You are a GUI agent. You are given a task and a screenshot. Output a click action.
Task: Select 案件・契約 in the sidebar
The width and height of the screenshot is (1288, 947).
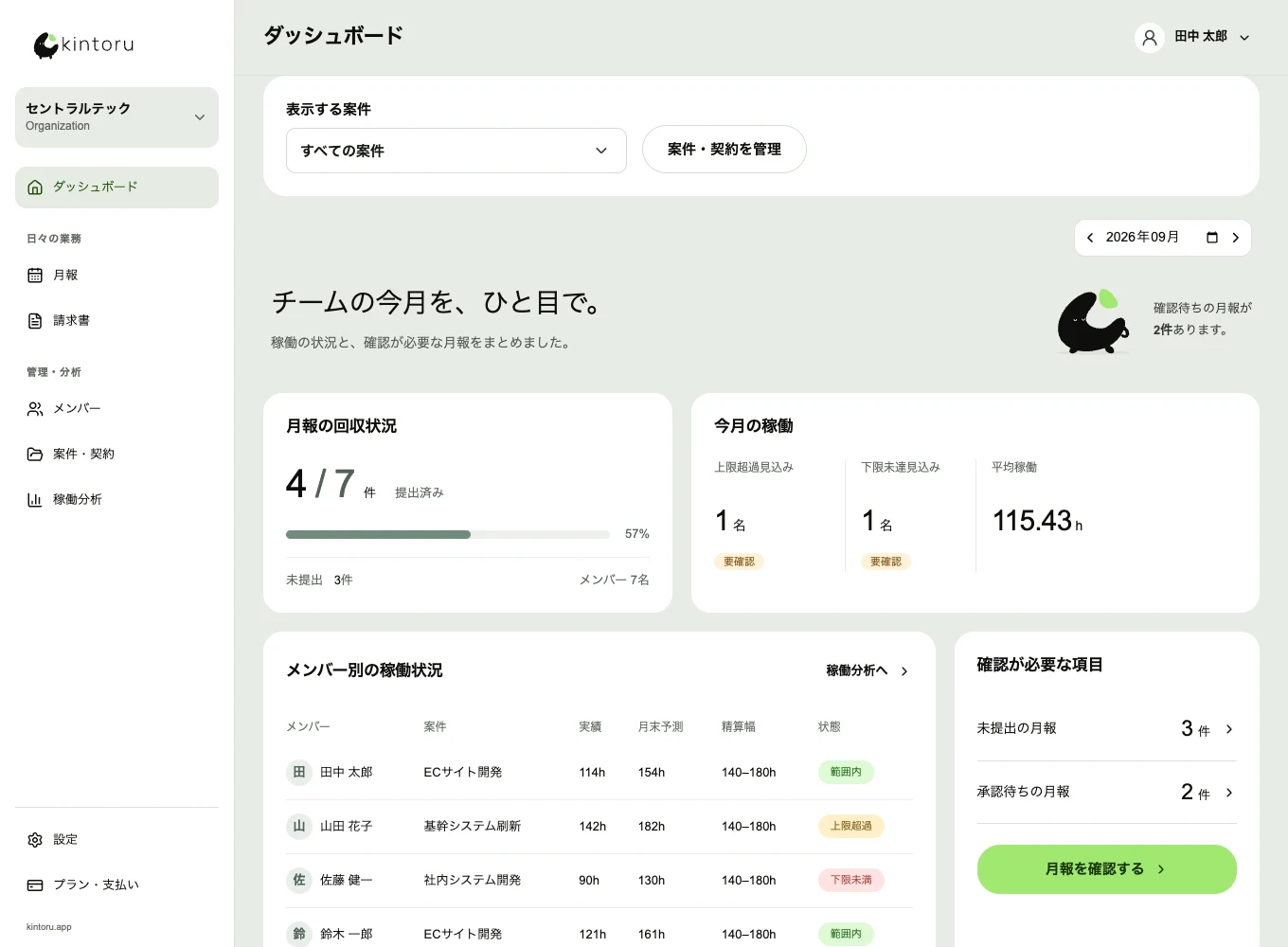click(116, 455)
